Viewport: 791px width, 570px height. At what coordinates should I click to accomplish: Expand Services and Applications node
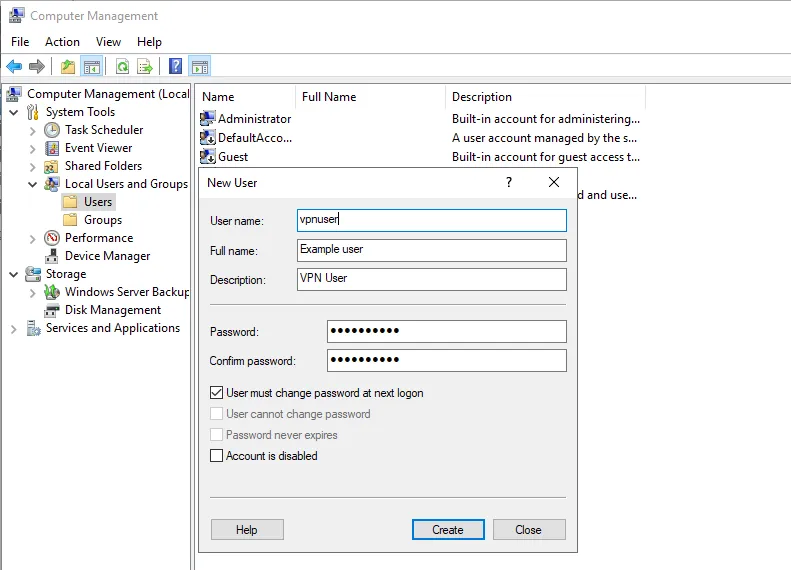click(x=14, y=328)
